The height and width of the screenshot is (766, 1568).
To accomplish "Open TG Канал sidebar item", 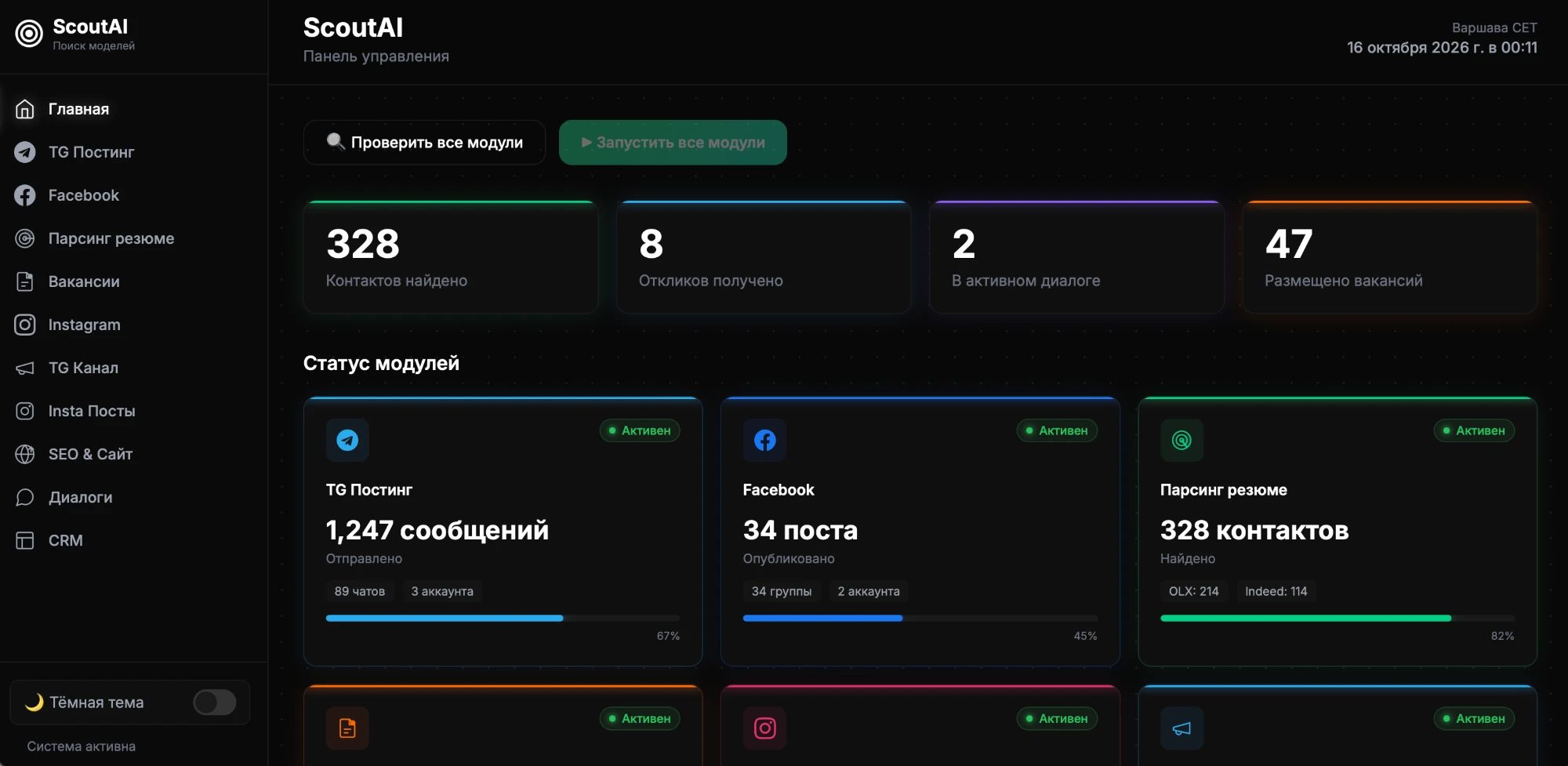I will (134, 368).
